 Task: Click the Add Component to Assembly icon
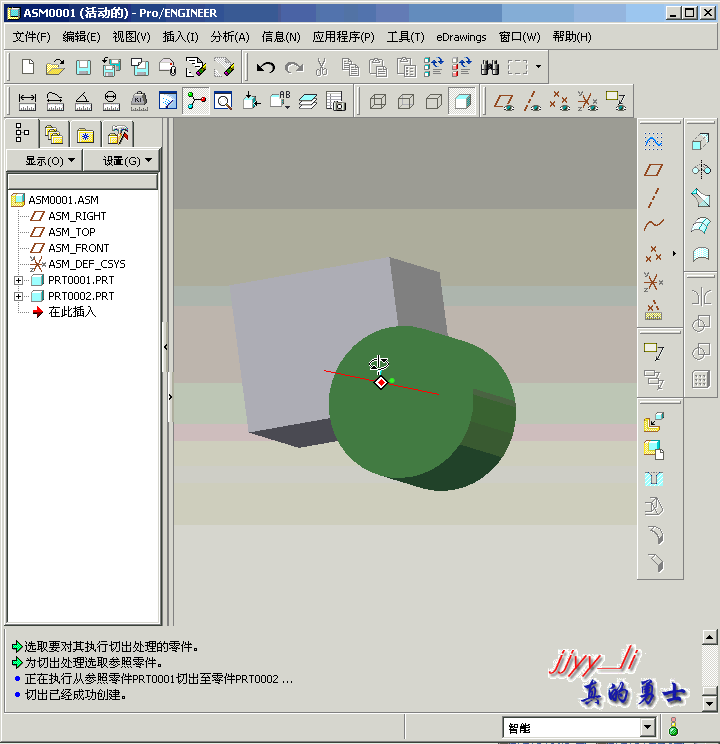coord(654,422)
